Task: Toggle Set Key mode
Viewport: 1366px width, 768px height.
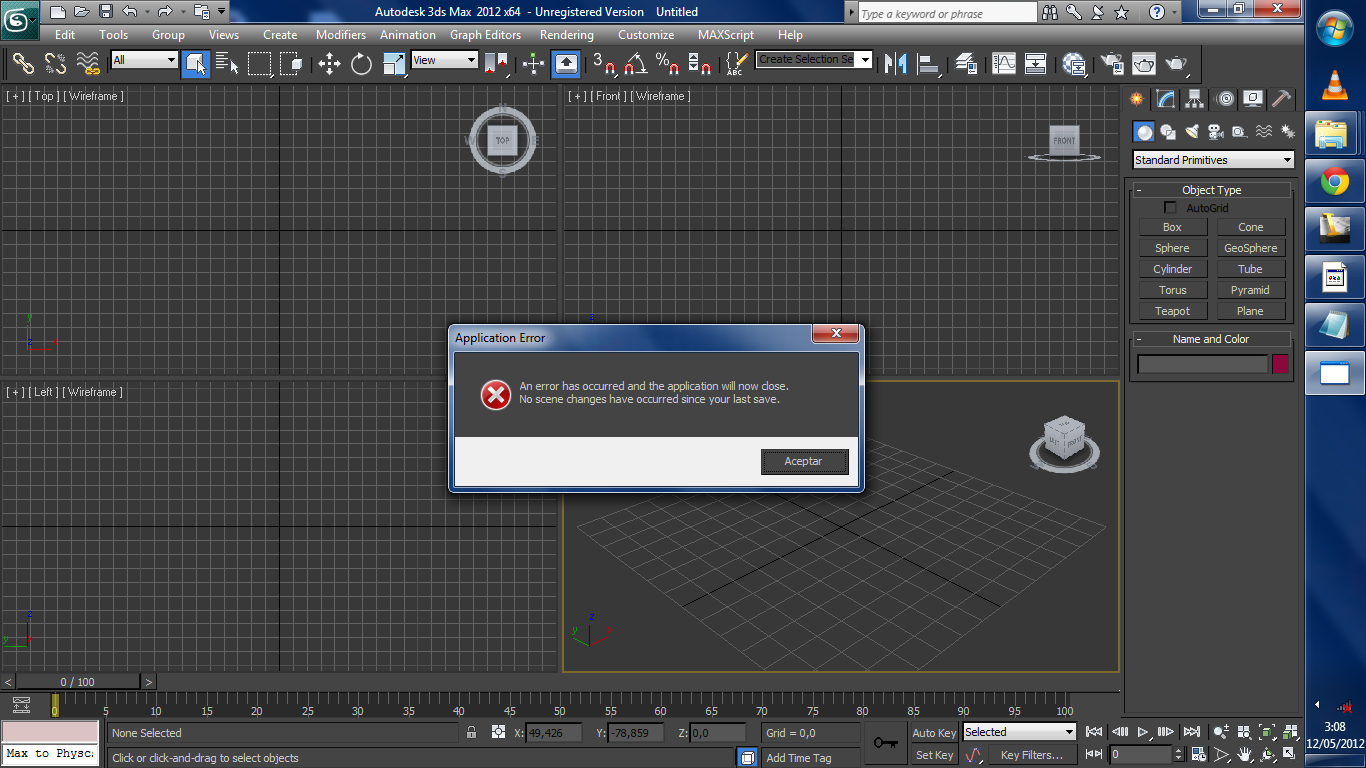Action: (934, 755)
